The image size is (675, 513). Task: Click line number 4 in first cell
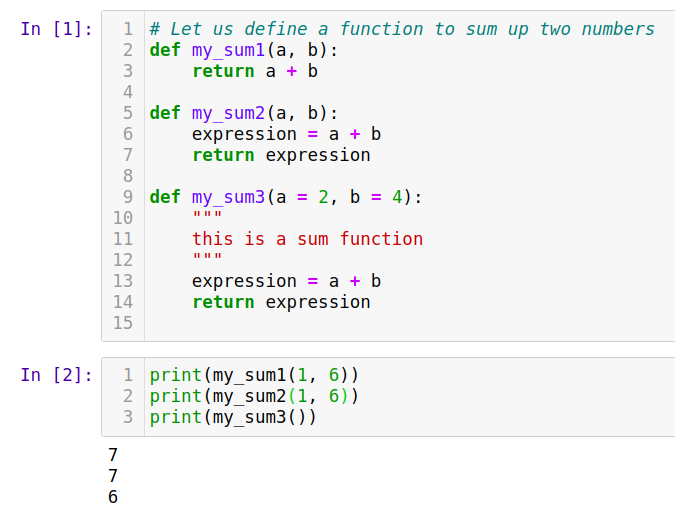(x=128, y=92)
